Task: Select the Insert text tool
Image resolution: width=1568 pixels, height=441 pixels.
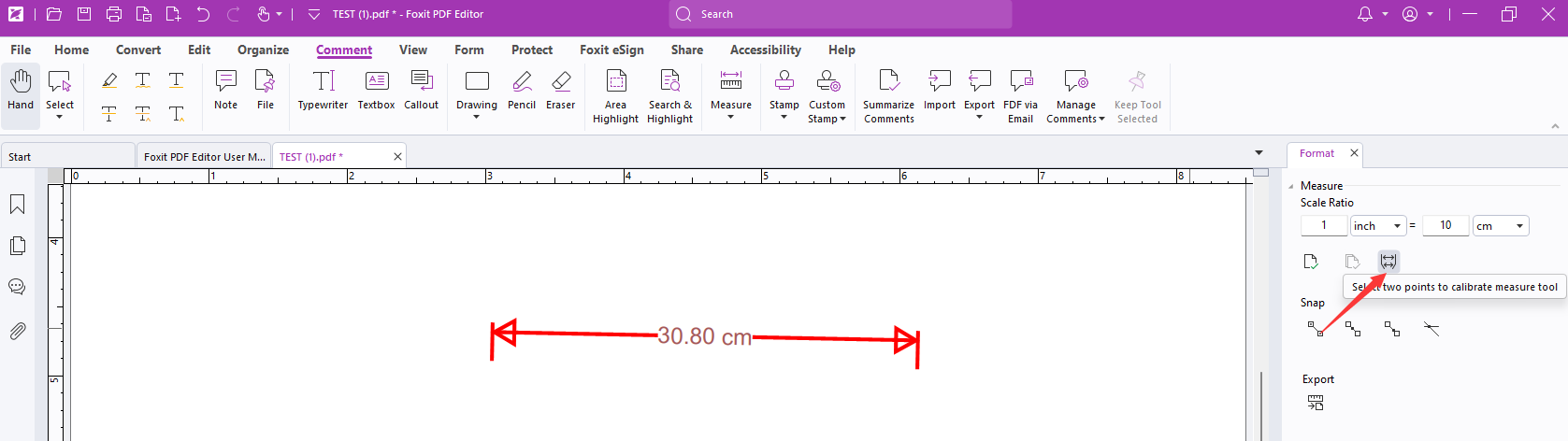Action: [177, 114]
